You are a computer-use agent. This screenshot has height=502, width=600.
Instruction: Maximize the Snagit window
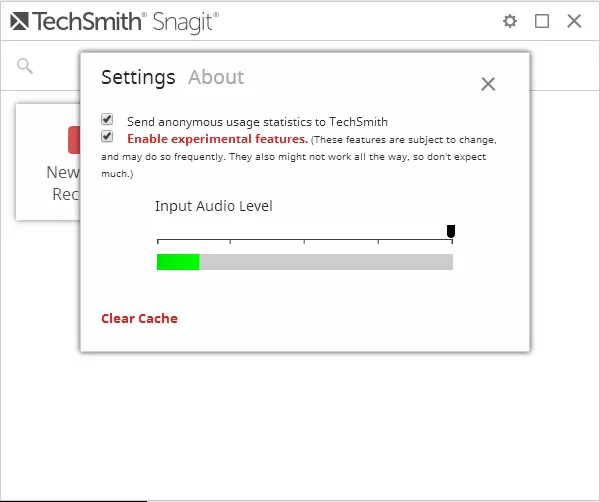(542, 21)
